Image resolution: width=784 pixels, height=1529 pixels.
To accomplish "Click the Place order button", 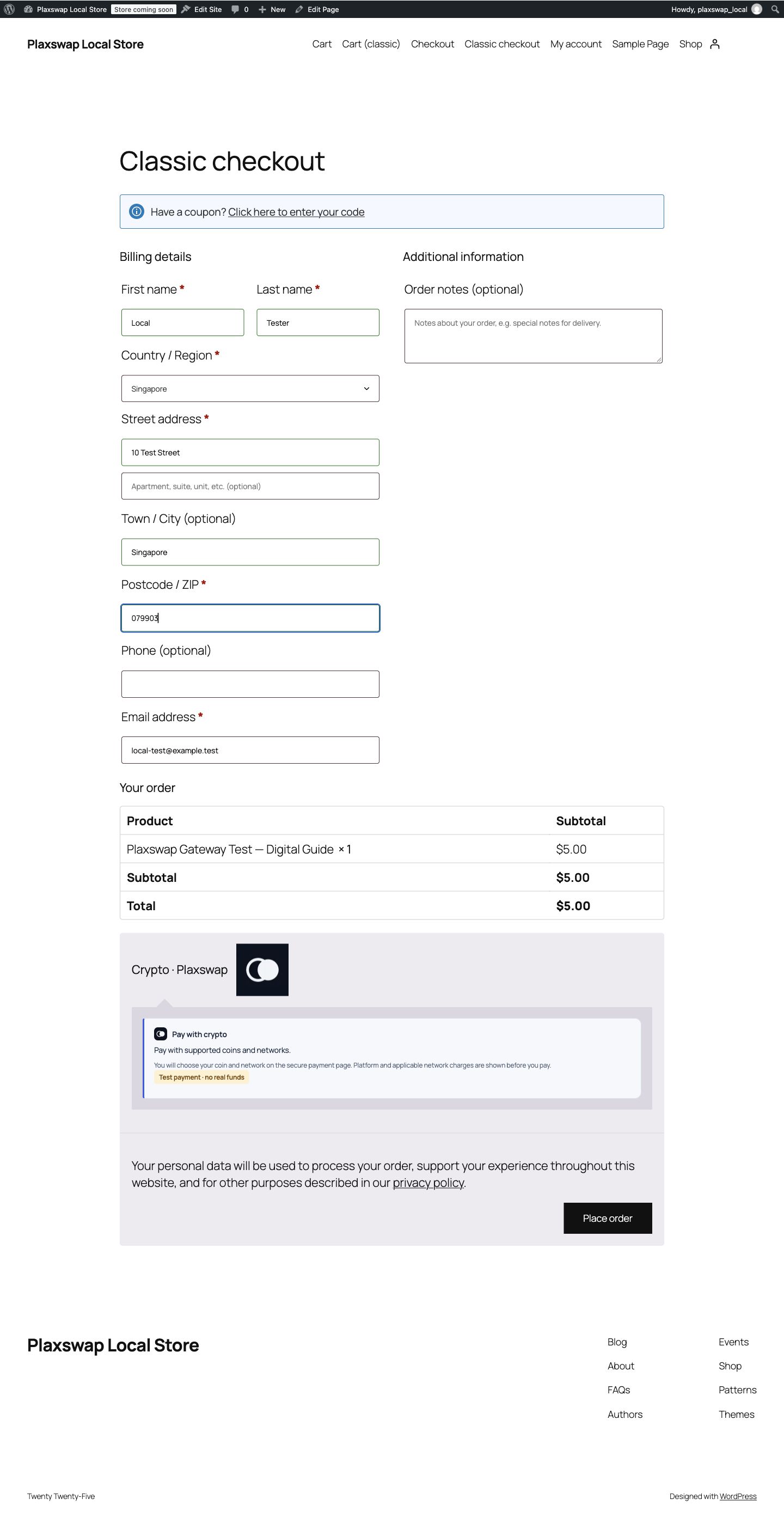I will click(x=608, y=1218).
